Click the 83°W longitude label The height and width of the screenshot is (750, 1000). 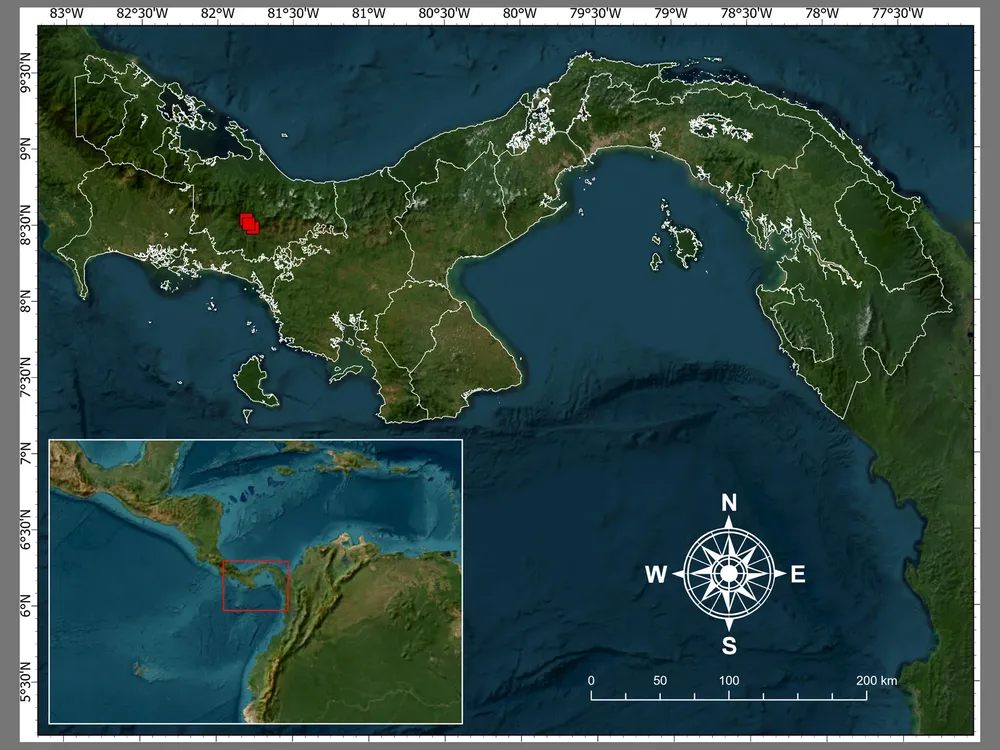tap(66, 14)
